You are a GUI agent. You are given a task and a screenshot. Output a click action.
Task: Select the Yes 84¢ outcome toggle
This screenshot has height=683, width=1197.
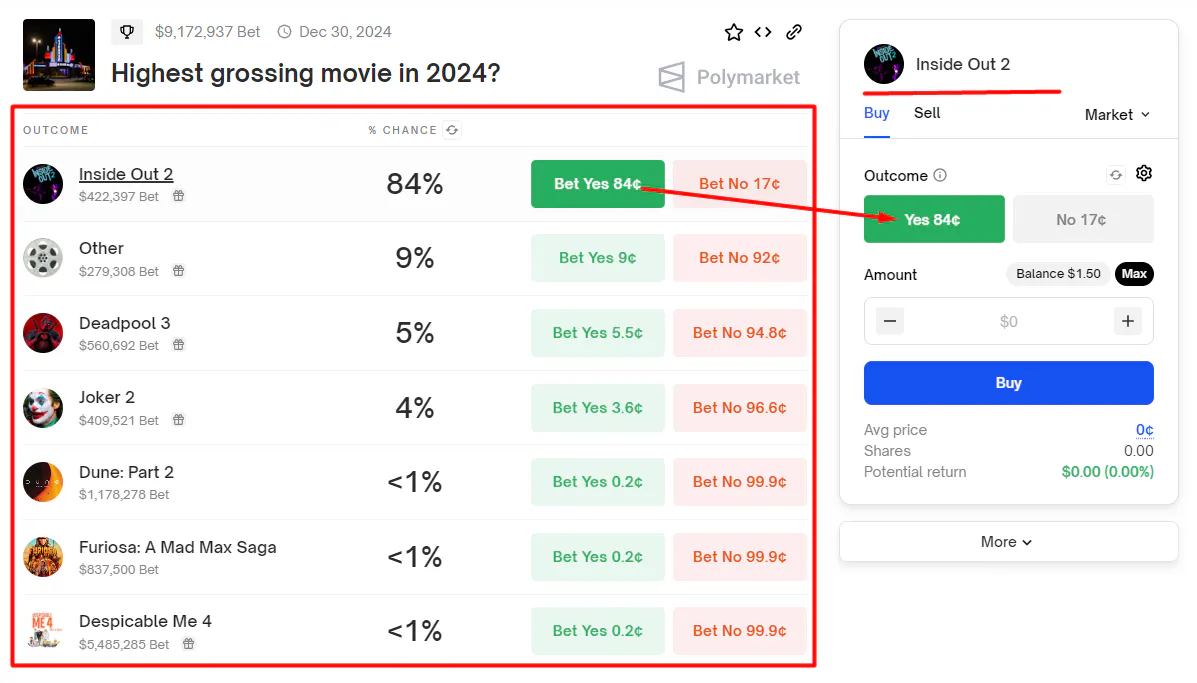[933, 218]
